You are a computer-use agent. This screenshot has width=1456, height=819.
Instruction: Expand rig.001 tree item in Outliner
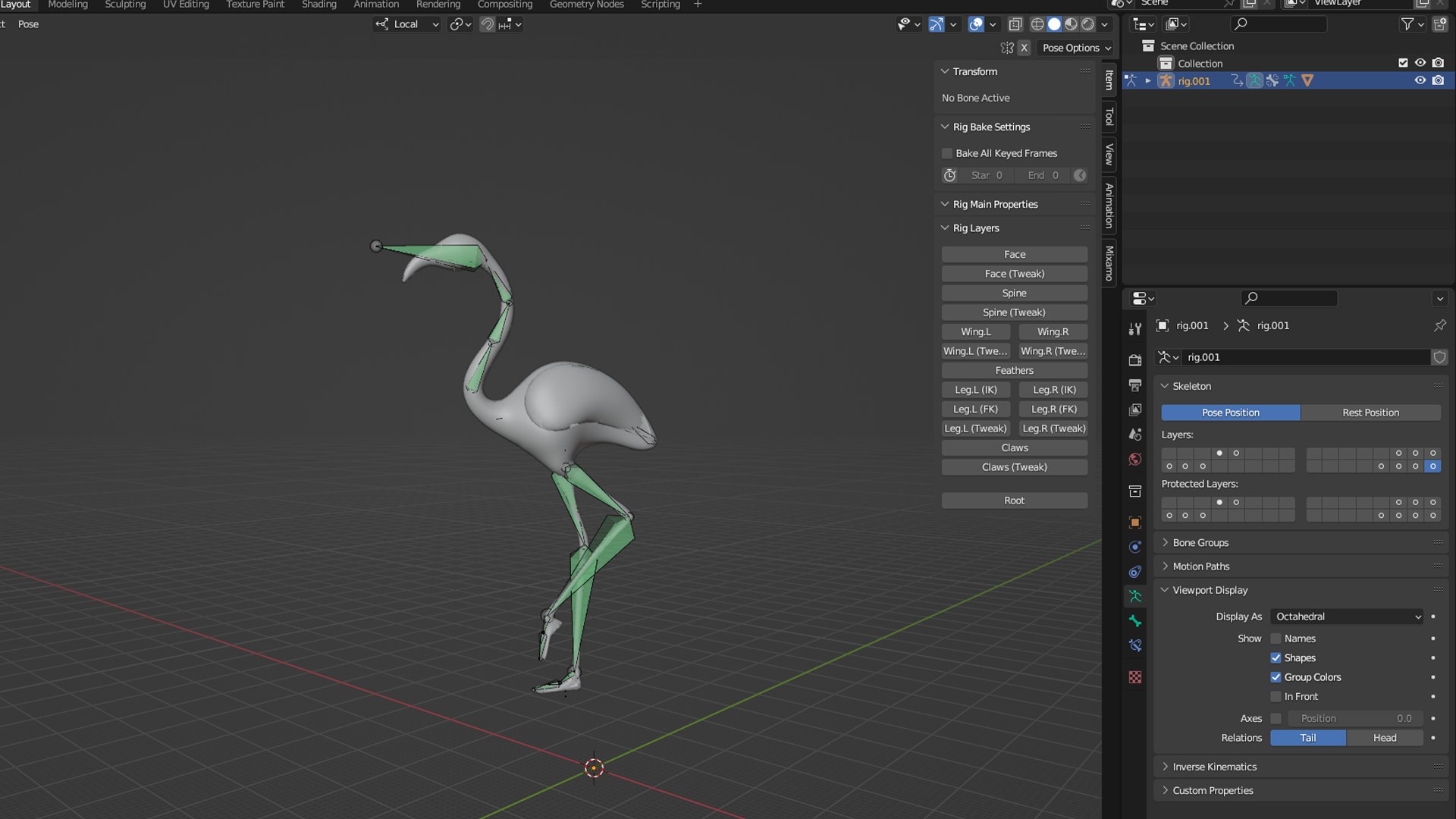click(1148, 81)
